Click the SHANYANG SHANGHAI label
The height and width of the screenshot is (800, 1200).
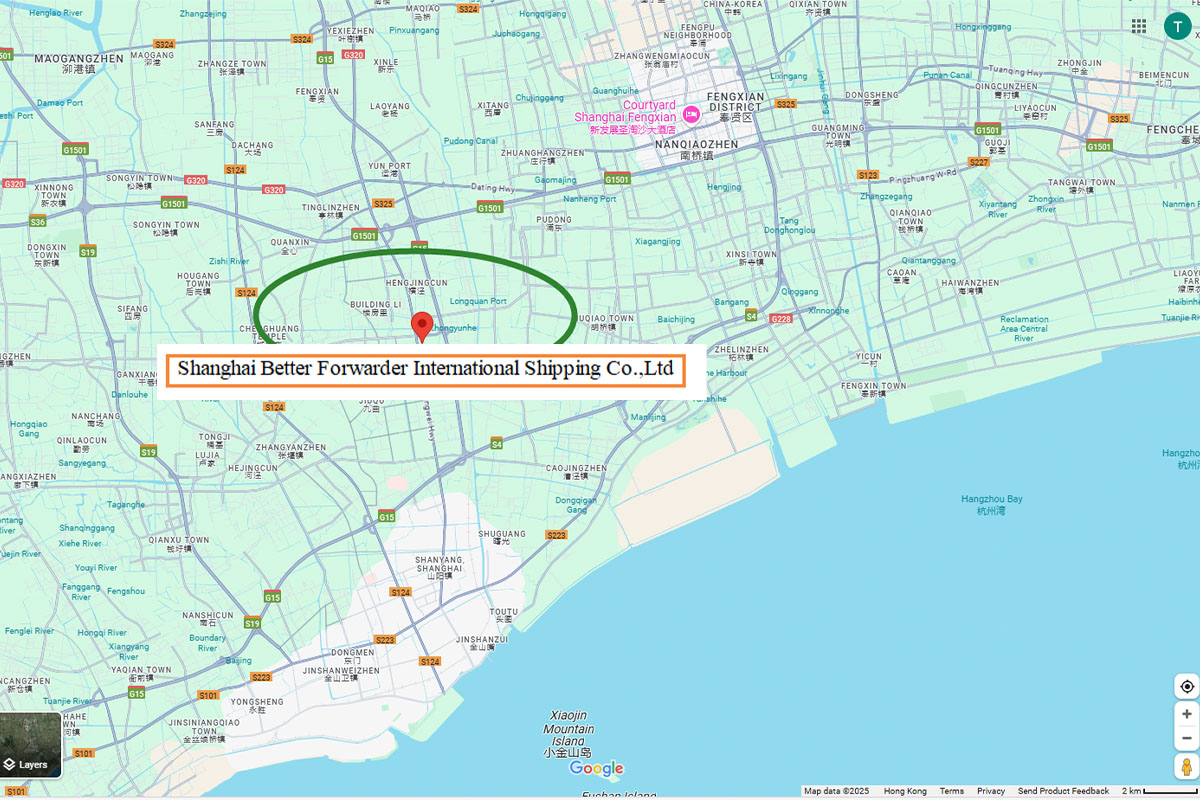coord(440,567)
